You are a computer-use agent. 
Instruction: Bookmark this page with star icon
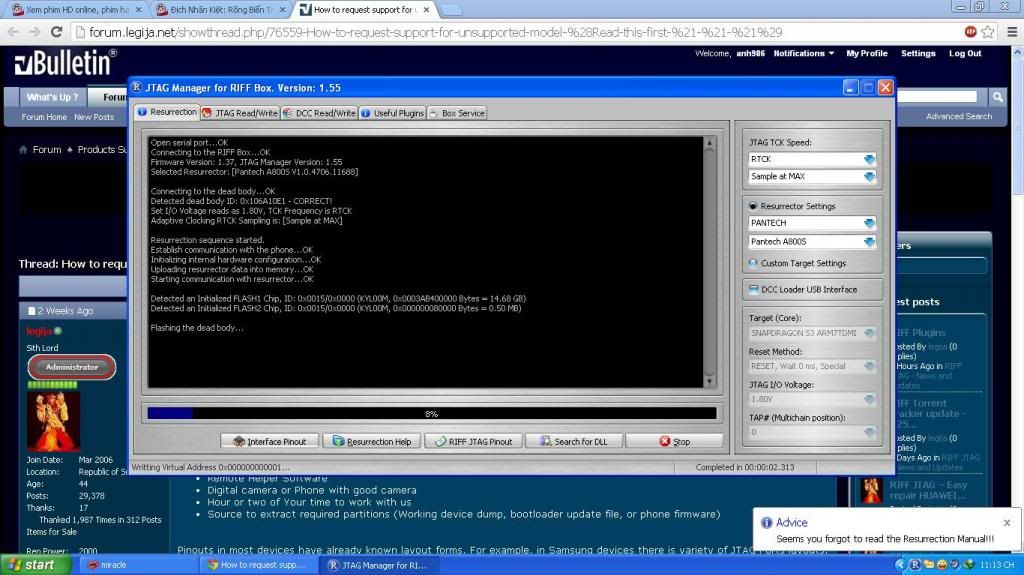pos(988,31)
